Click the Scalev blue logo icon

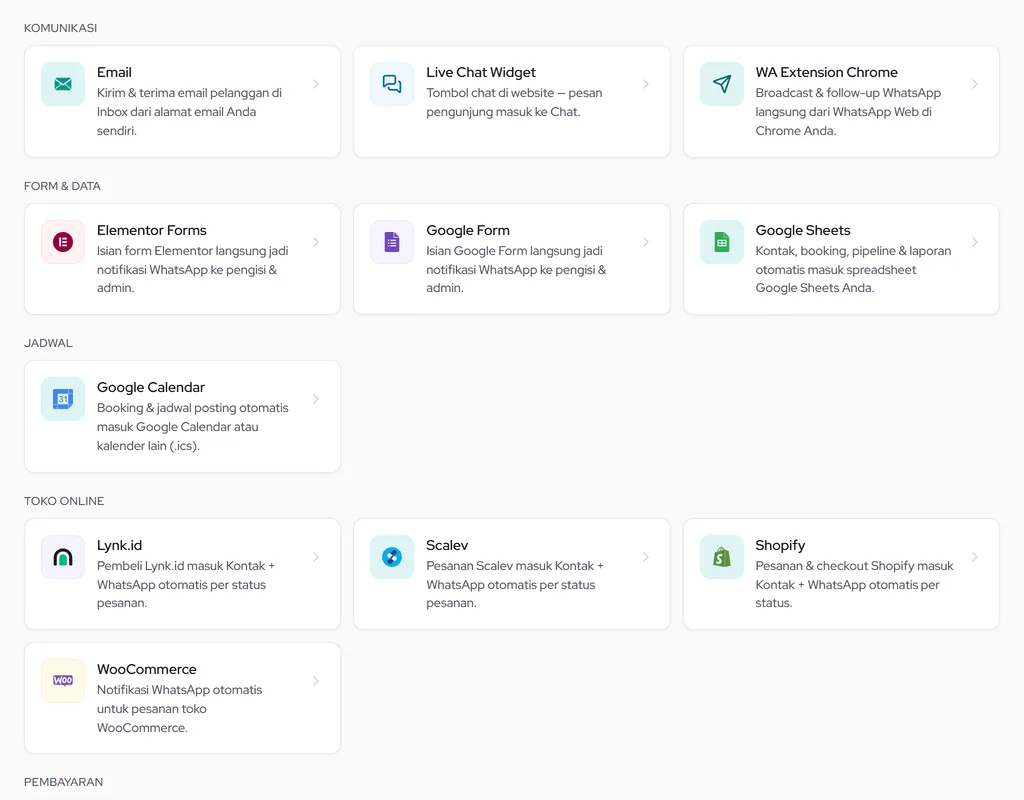(x=392, y=557)
